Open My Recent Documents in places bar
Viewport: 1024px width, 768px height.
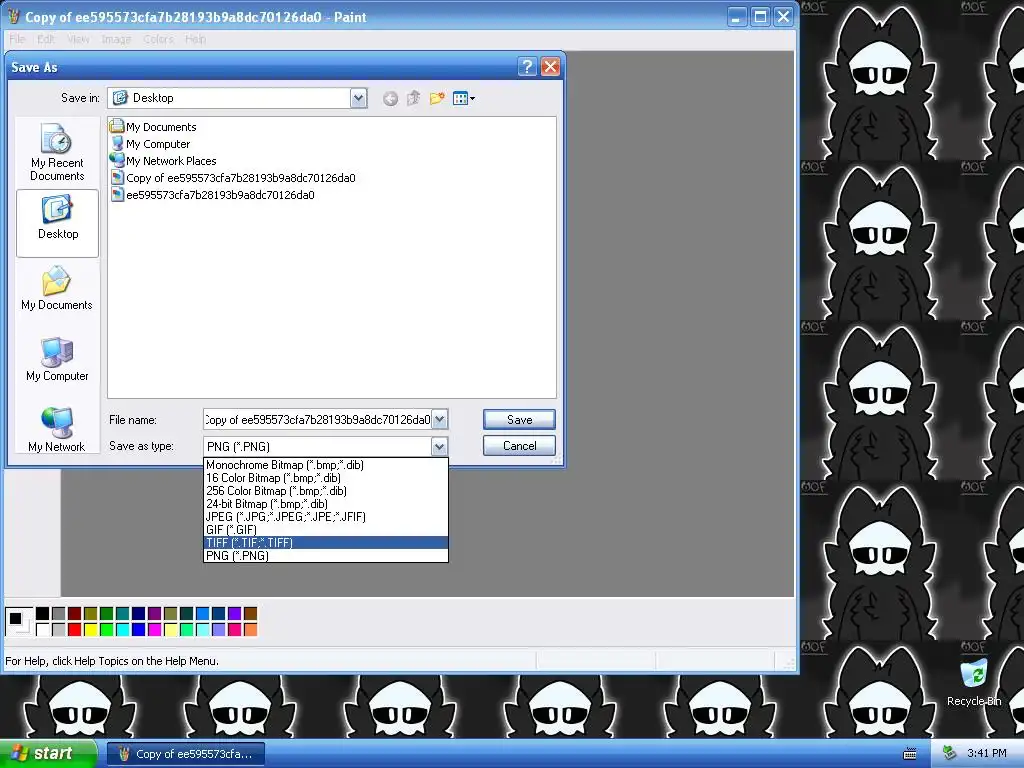point(57,153)
